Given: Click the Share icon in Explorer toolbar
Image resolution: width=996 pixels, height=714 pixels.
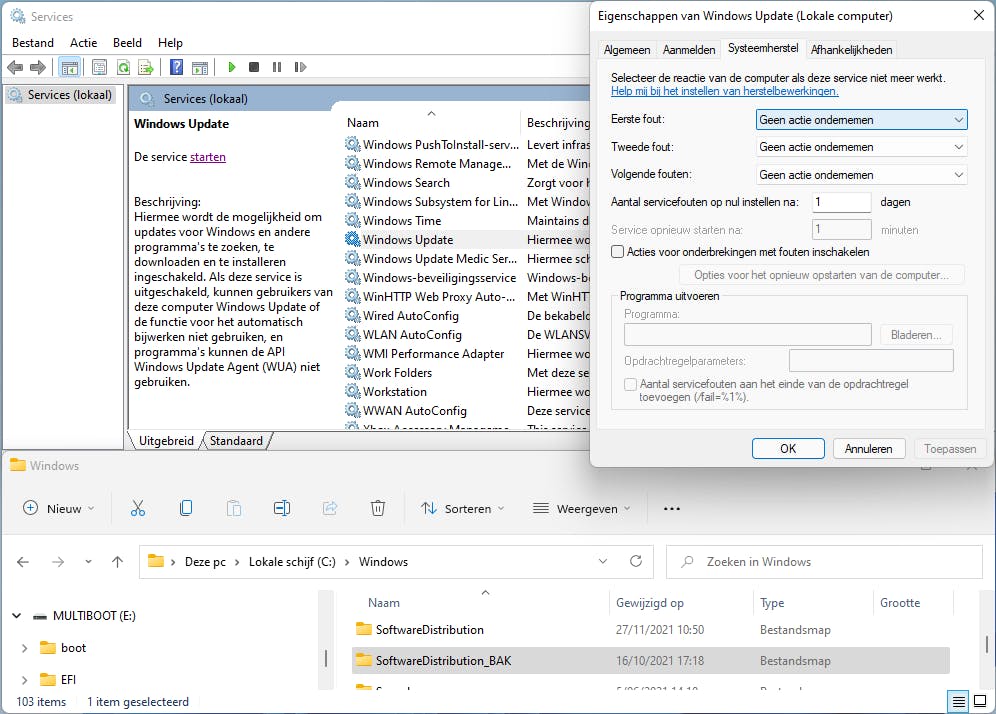Looking at the screenshot, I should coord(330,508).
